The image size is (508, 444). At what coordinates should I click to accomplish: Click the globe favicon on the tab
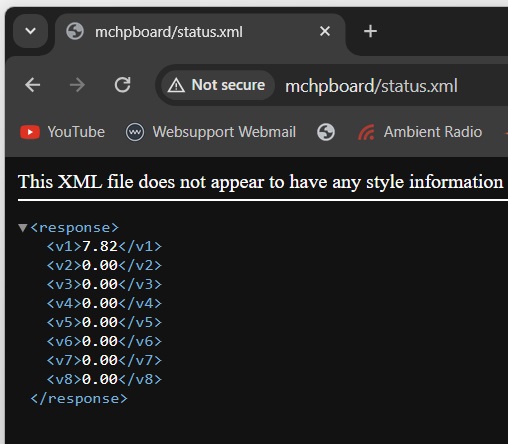click(x=75, y=32)
